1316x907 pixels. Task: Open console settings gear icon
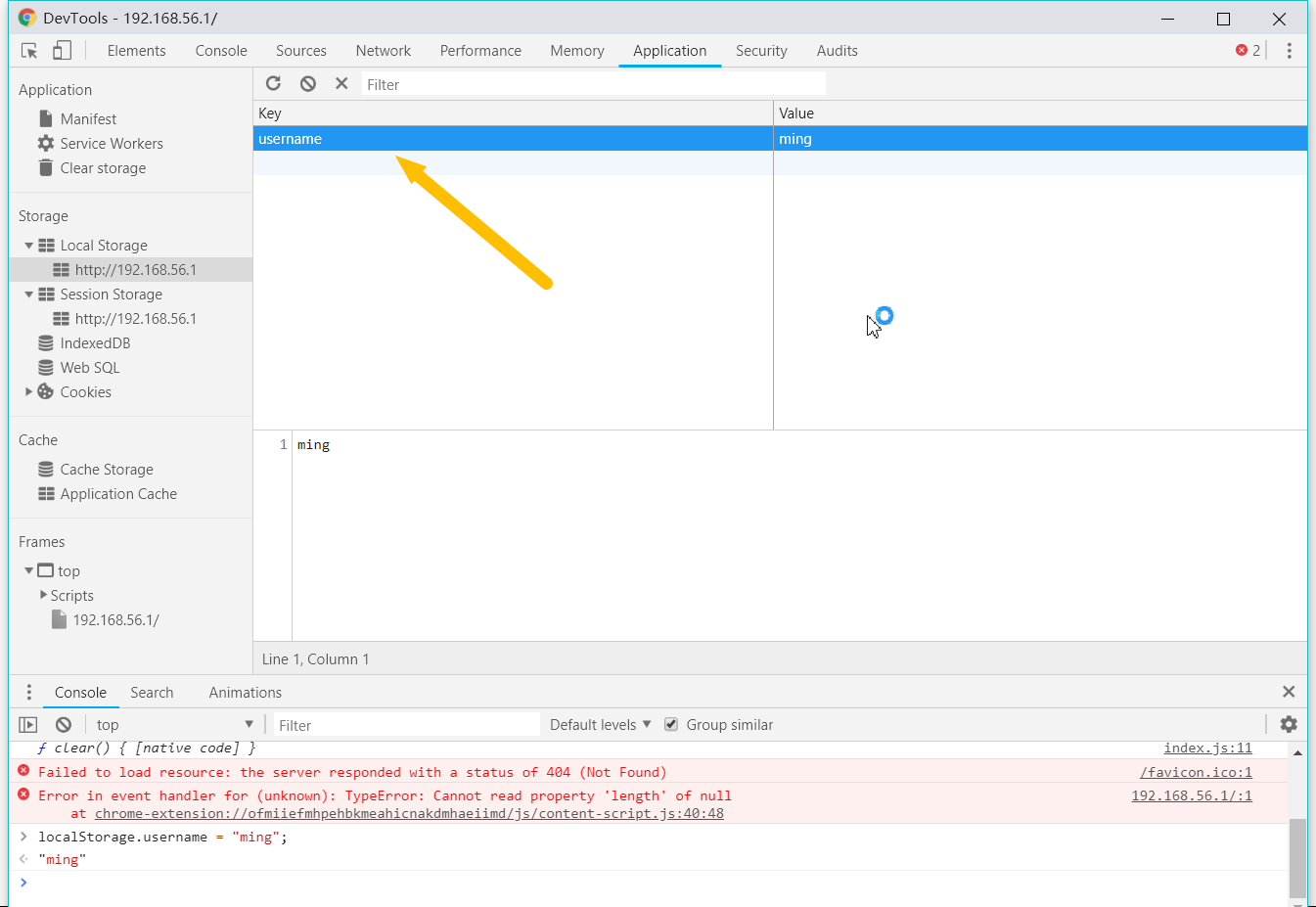pyautogui.click(x=1289, y=724)
